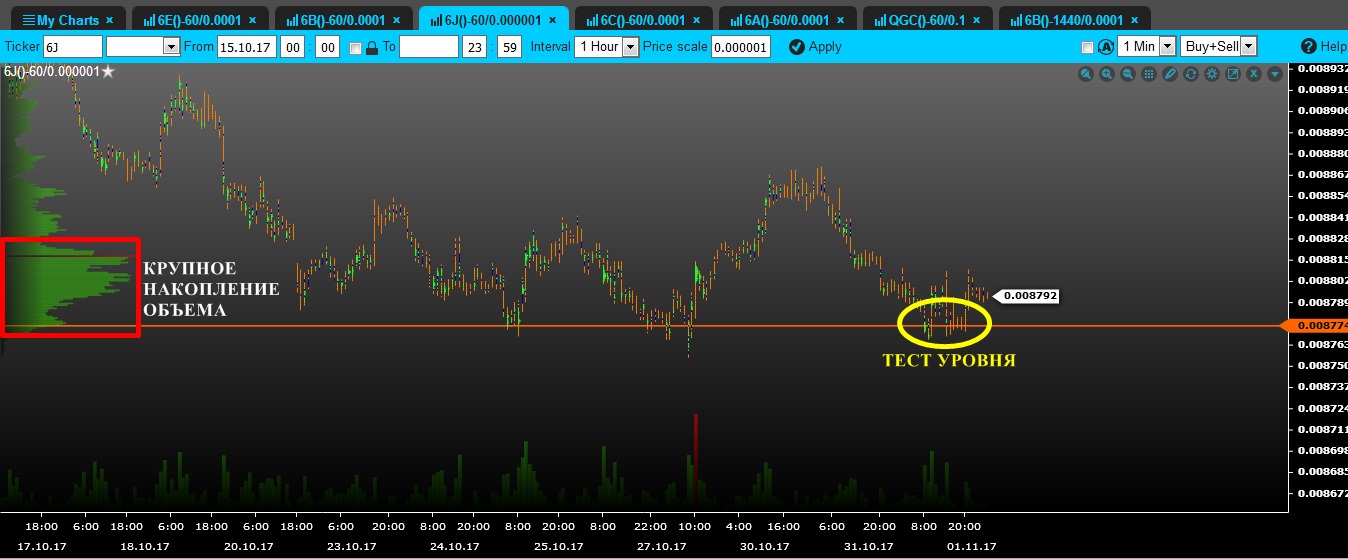Switch to the 6B()-1440/0.0001 tab
Viewport: 1348px width, 559px height.
(x=1074, y=20)
